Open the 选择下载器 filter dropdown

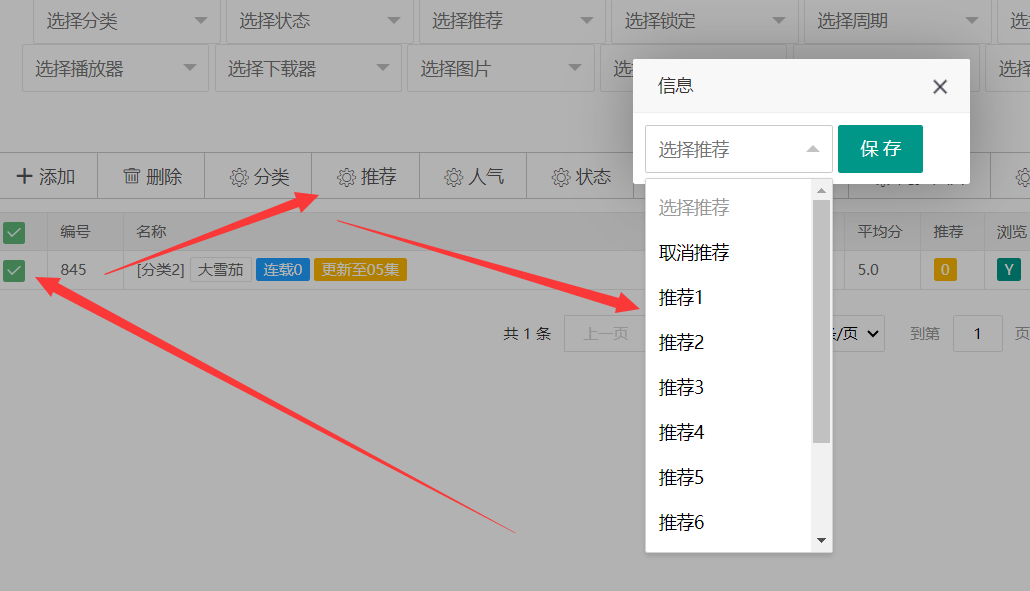coord(308,68)
